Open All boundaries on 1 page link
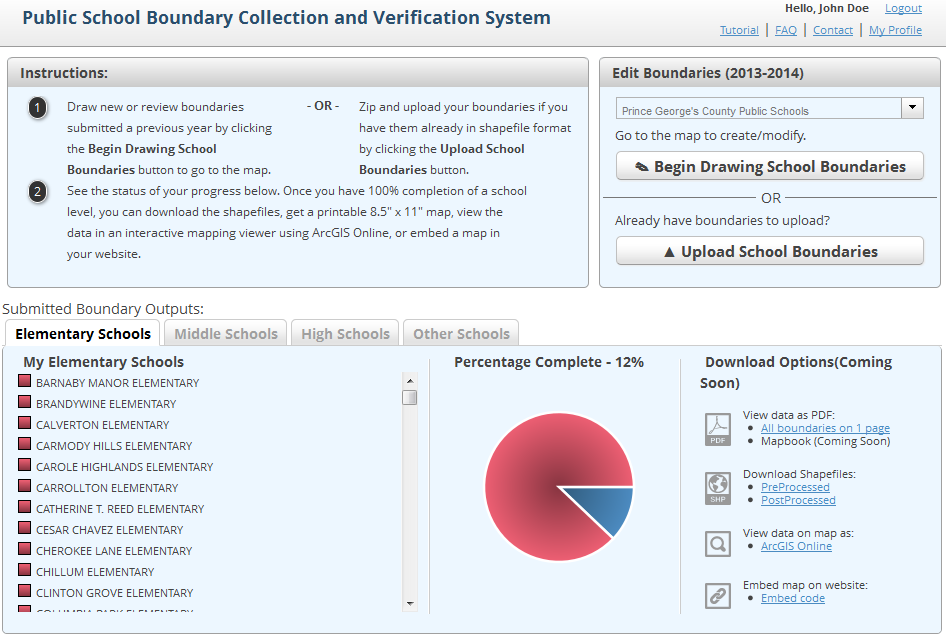This screenshot has width=946, height=639. click(825, 428)
